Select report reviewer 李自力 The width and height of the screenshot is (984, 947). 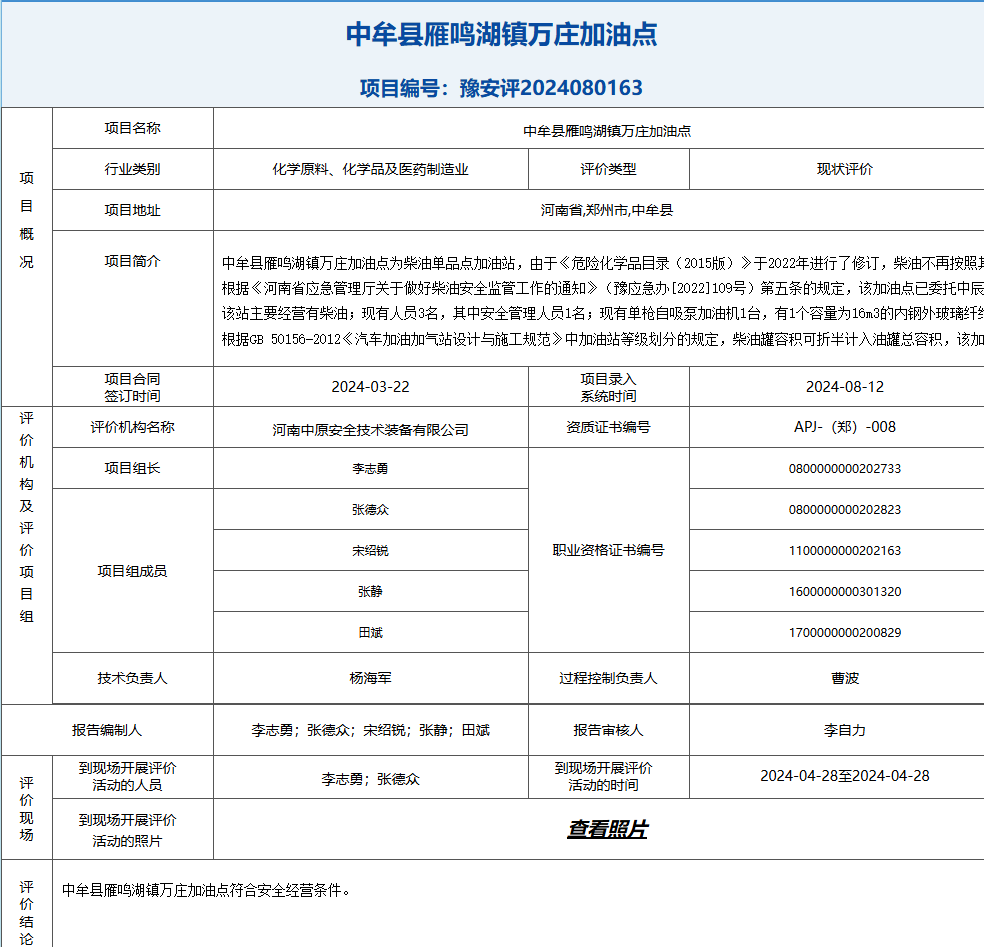pyautogui.click(x=845, y=730)
